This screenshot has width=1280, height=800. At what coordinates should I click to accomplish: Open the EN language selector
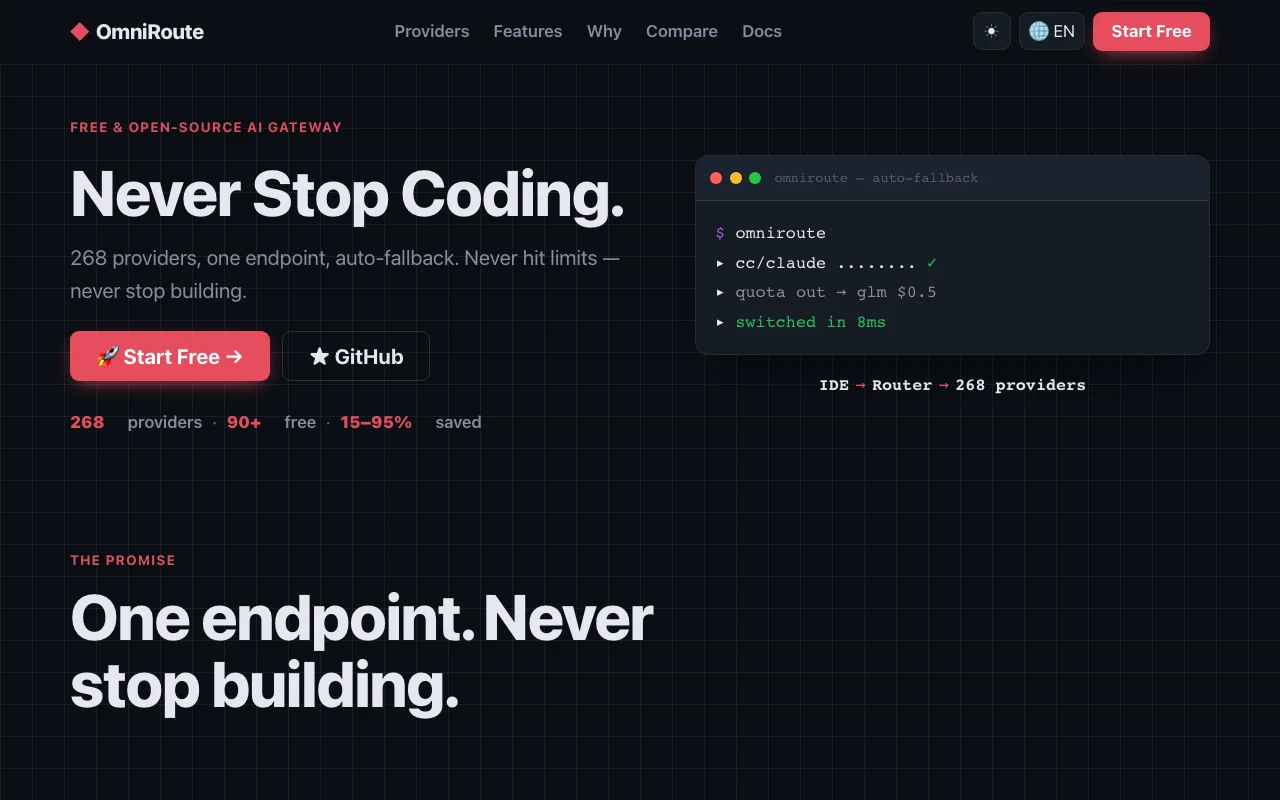[1052, 31]
